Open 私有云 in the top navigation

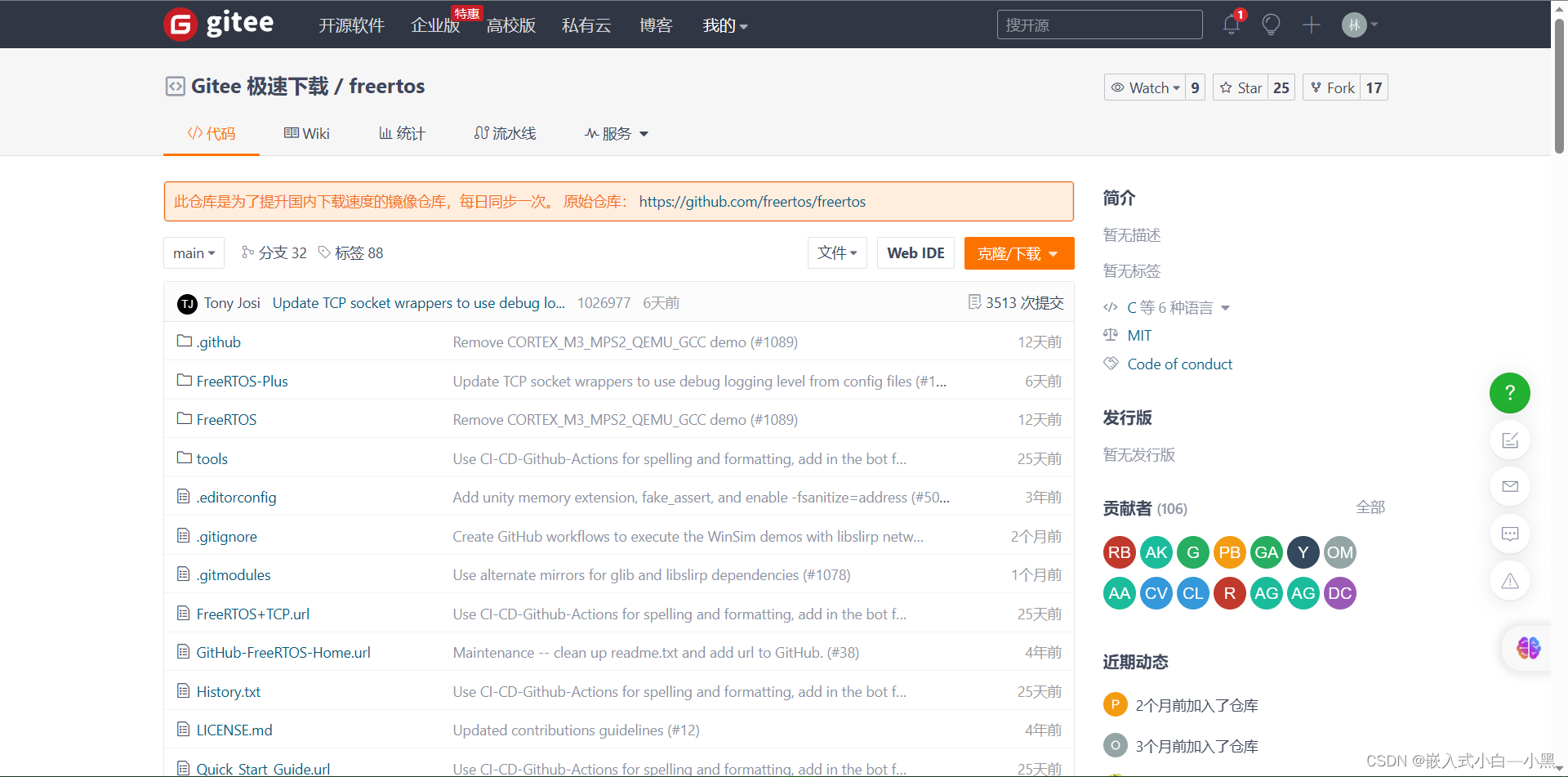pyautogui.click(x=586, y=25)
